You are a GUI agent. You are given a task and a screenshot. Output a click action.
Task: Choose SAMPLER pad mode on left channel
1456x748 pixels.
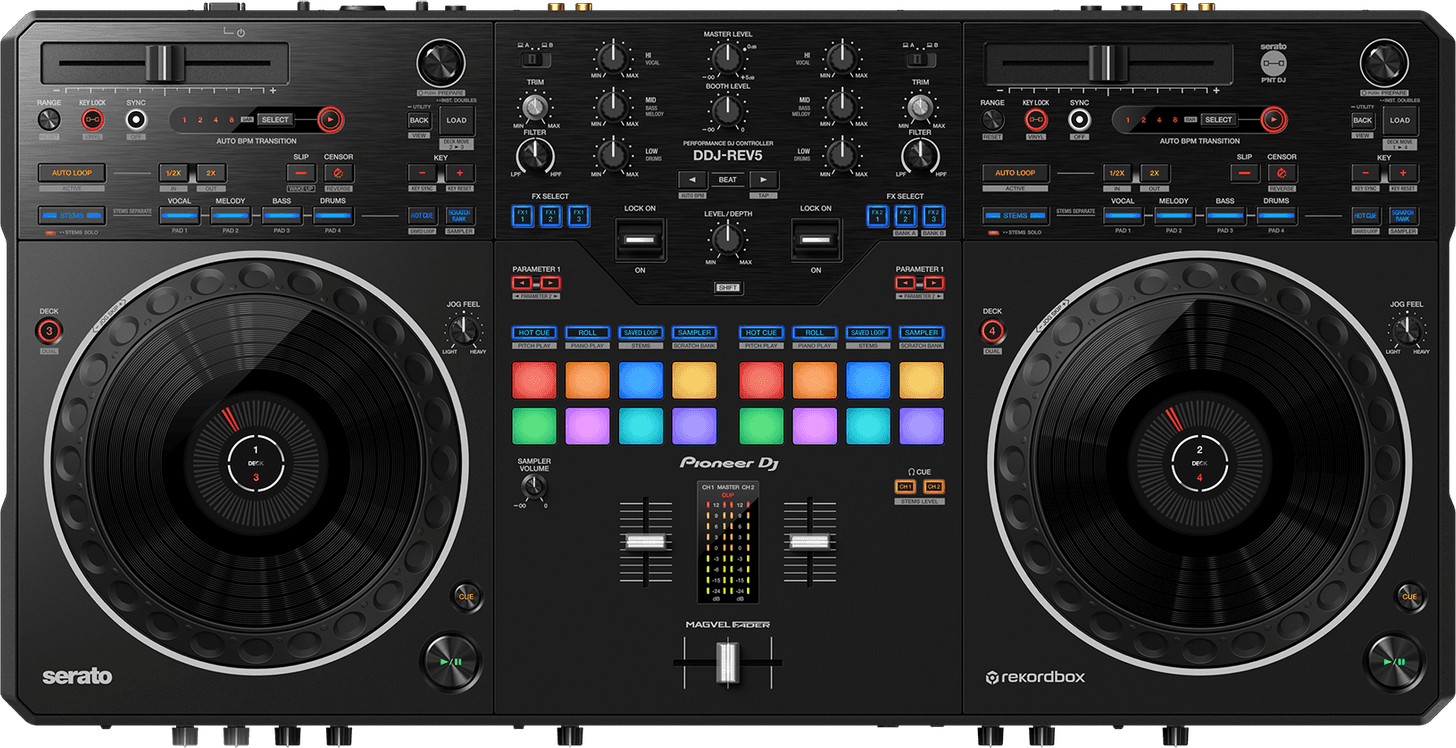pos(694,332)
